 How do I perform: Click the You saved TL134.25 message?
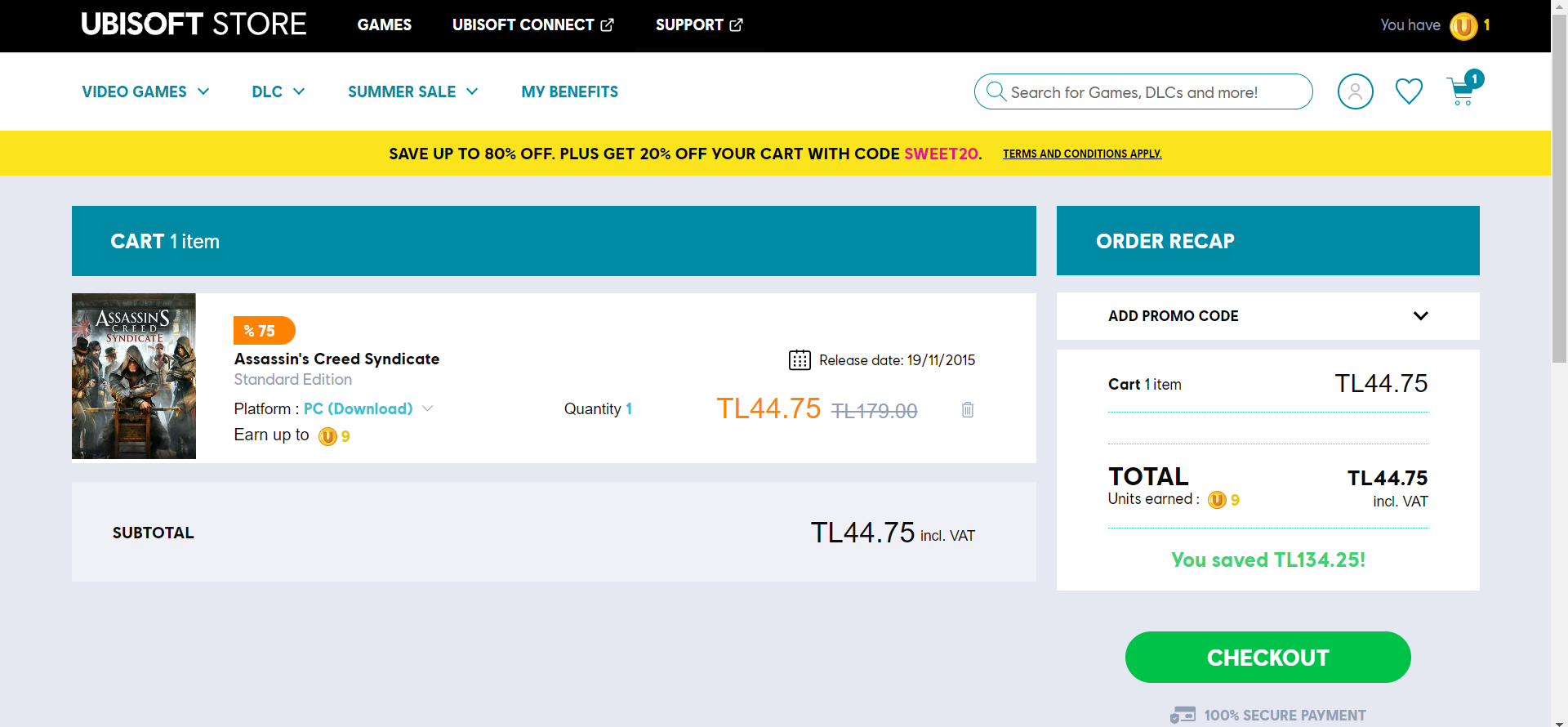[x=1268, y=560]
